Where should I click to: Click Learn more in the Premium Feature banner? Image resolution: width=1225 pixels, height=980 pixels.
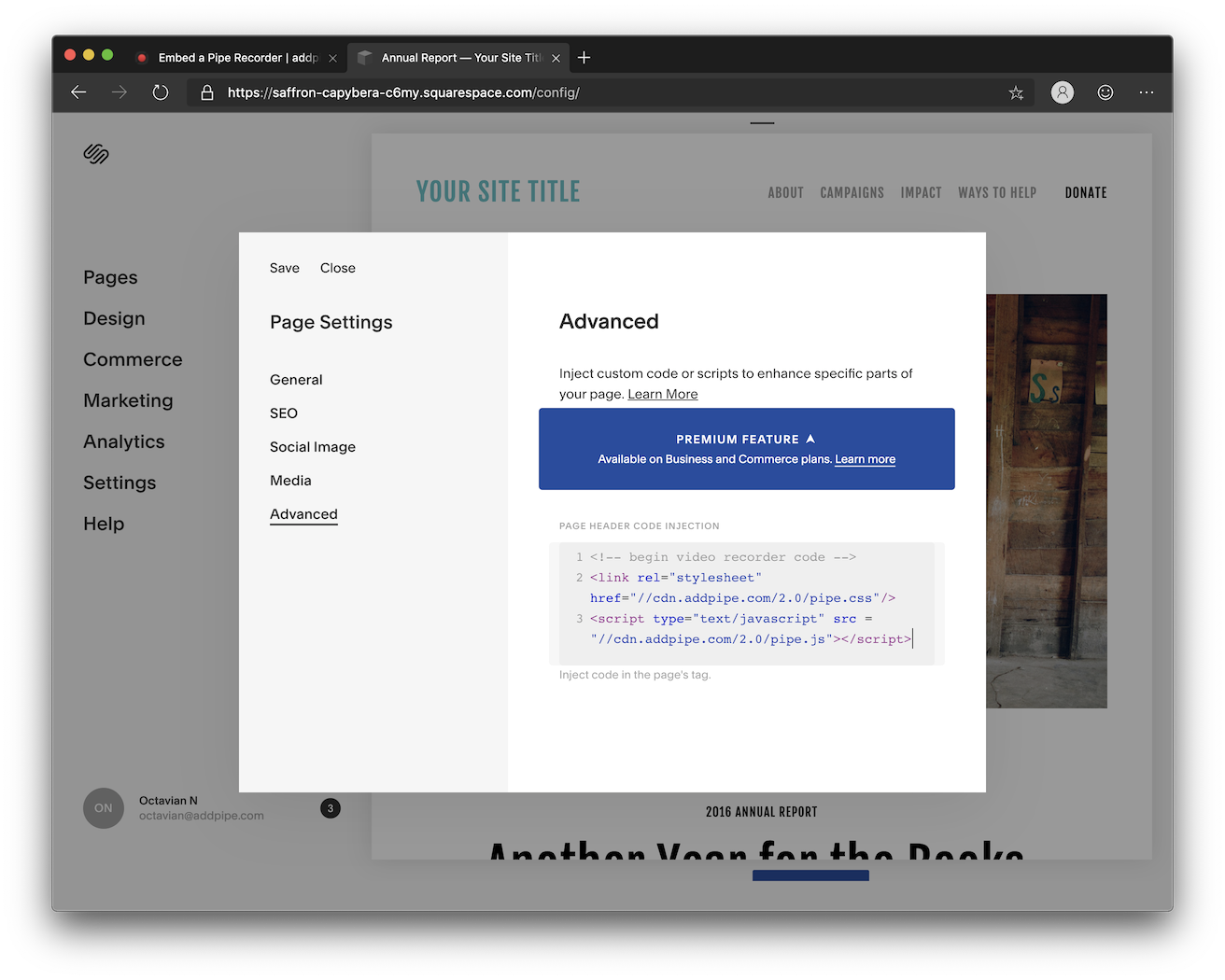[864, 459]
